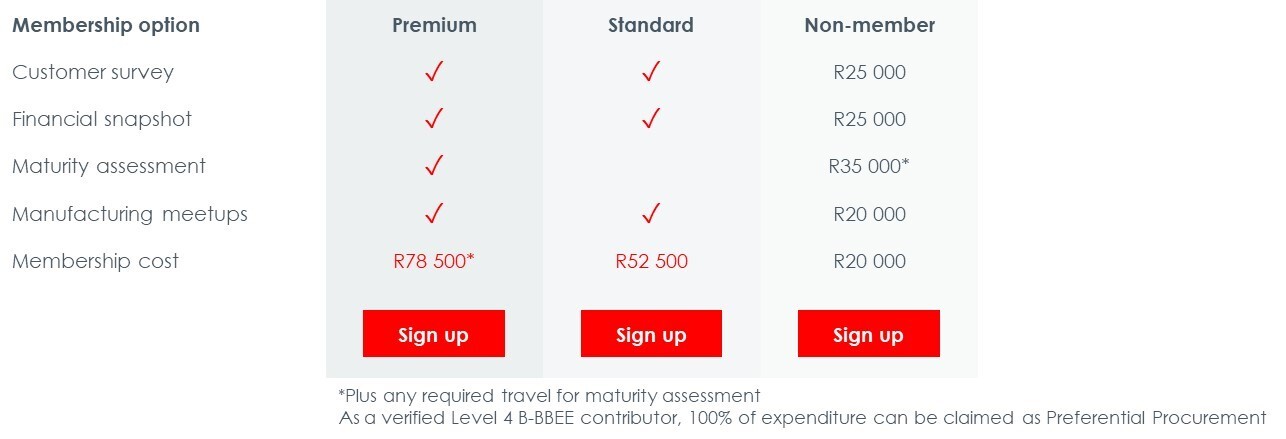This screenshot has height=439, width=1286.
Task: Click the Premium Manufacturing meetups checkmark
Action: (x=434, y=213)
